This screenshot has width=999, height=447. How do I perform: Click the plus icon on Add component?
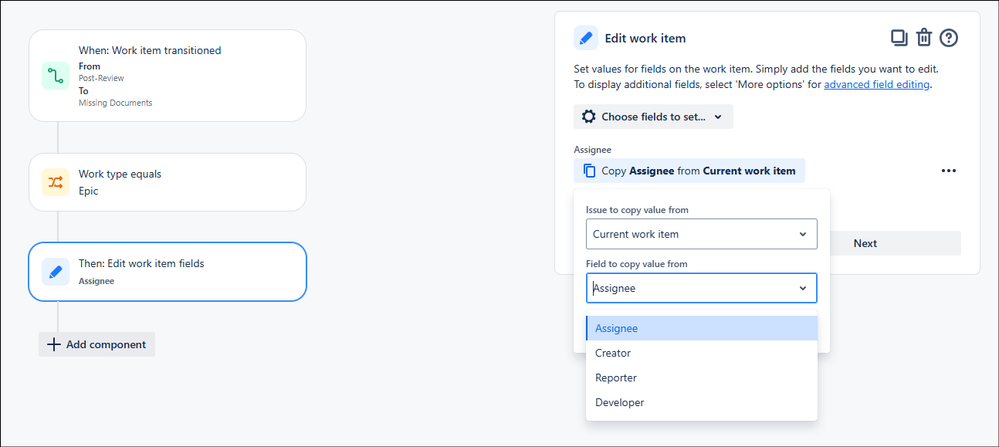click(x=54, y=344)
